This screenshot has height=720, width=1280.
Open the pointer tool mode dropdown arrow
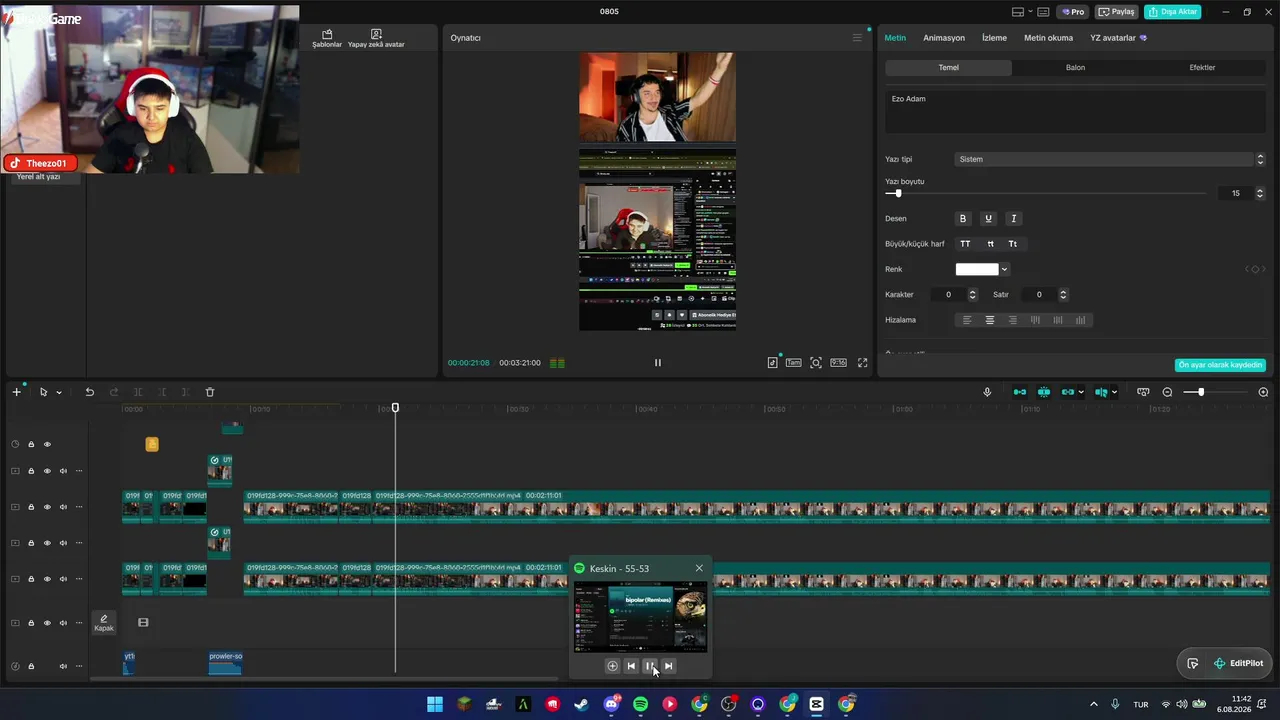[x=59, y=392]
